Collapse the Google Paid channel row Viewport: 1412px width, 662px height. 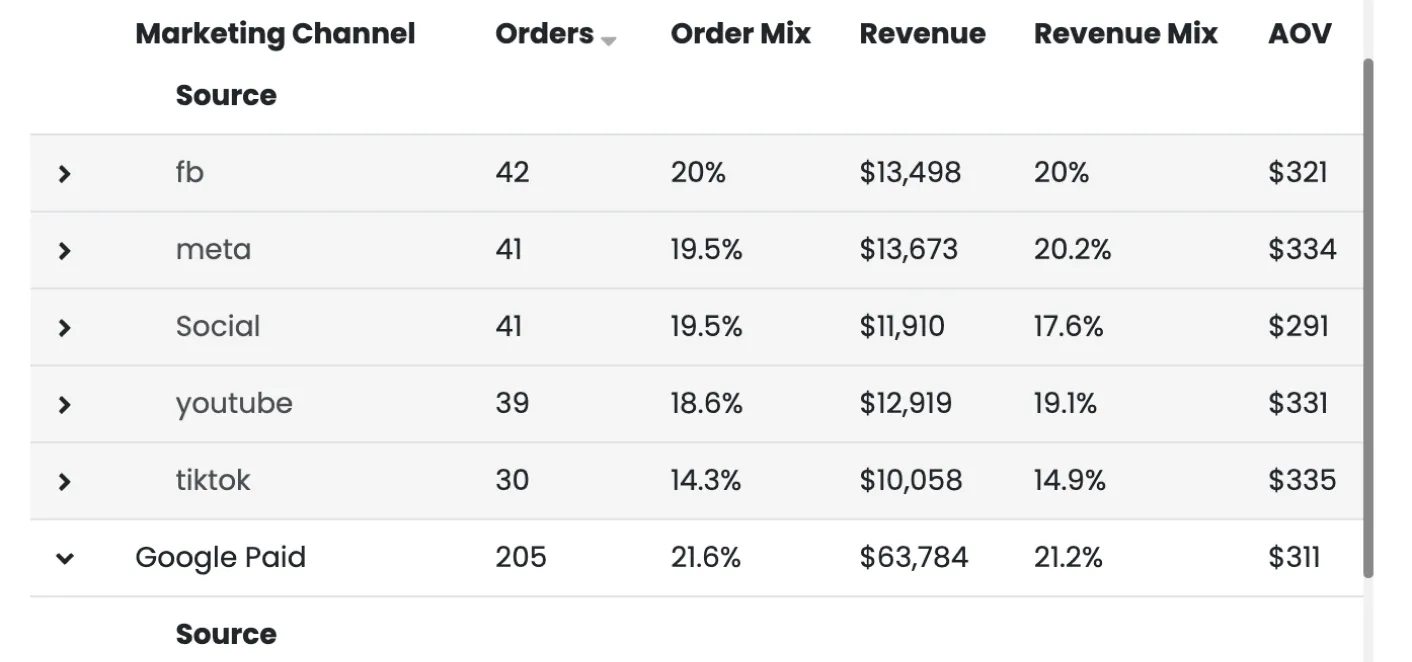point(63,558)
